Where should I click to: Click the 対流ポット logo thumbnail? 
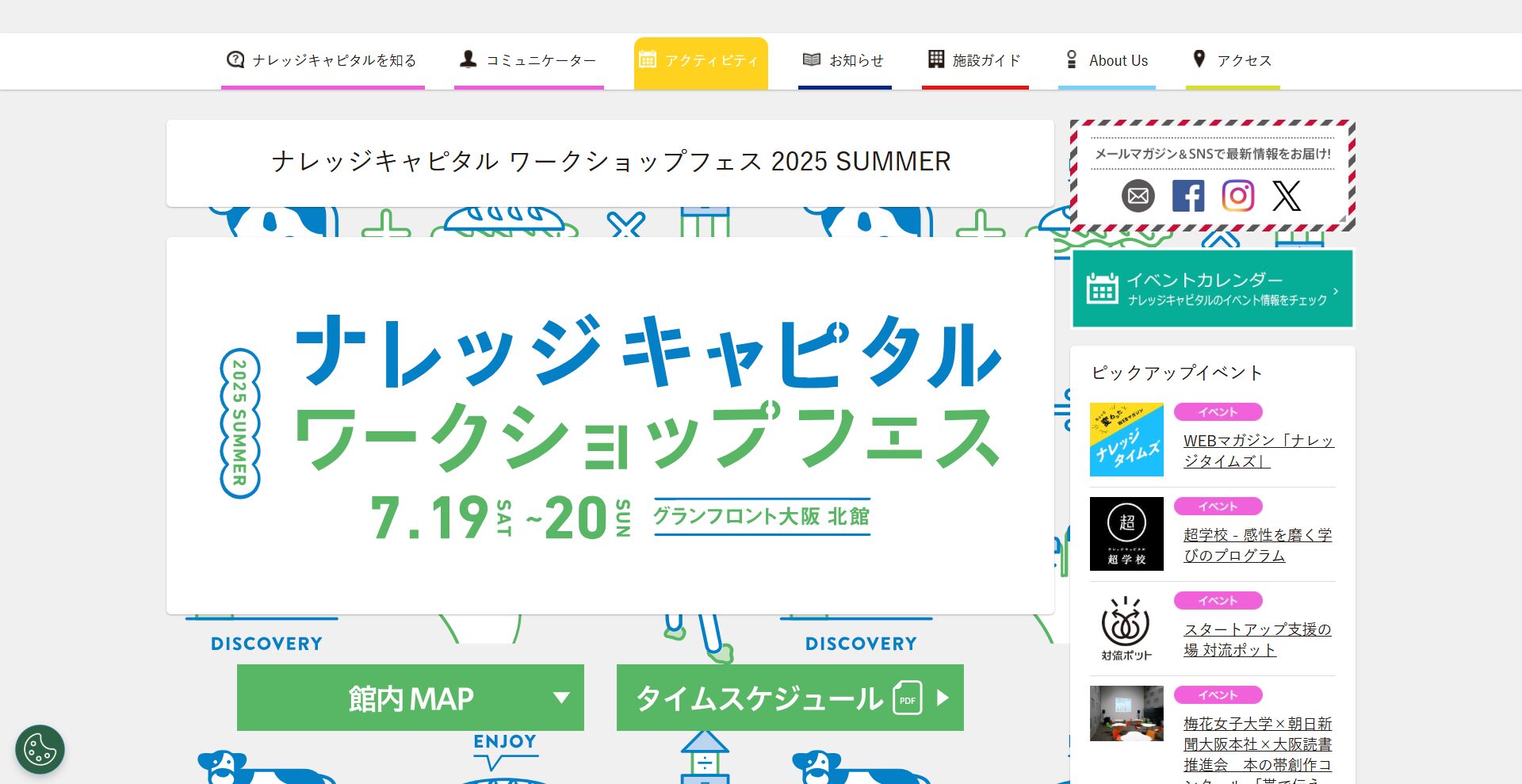(1126, 628)
